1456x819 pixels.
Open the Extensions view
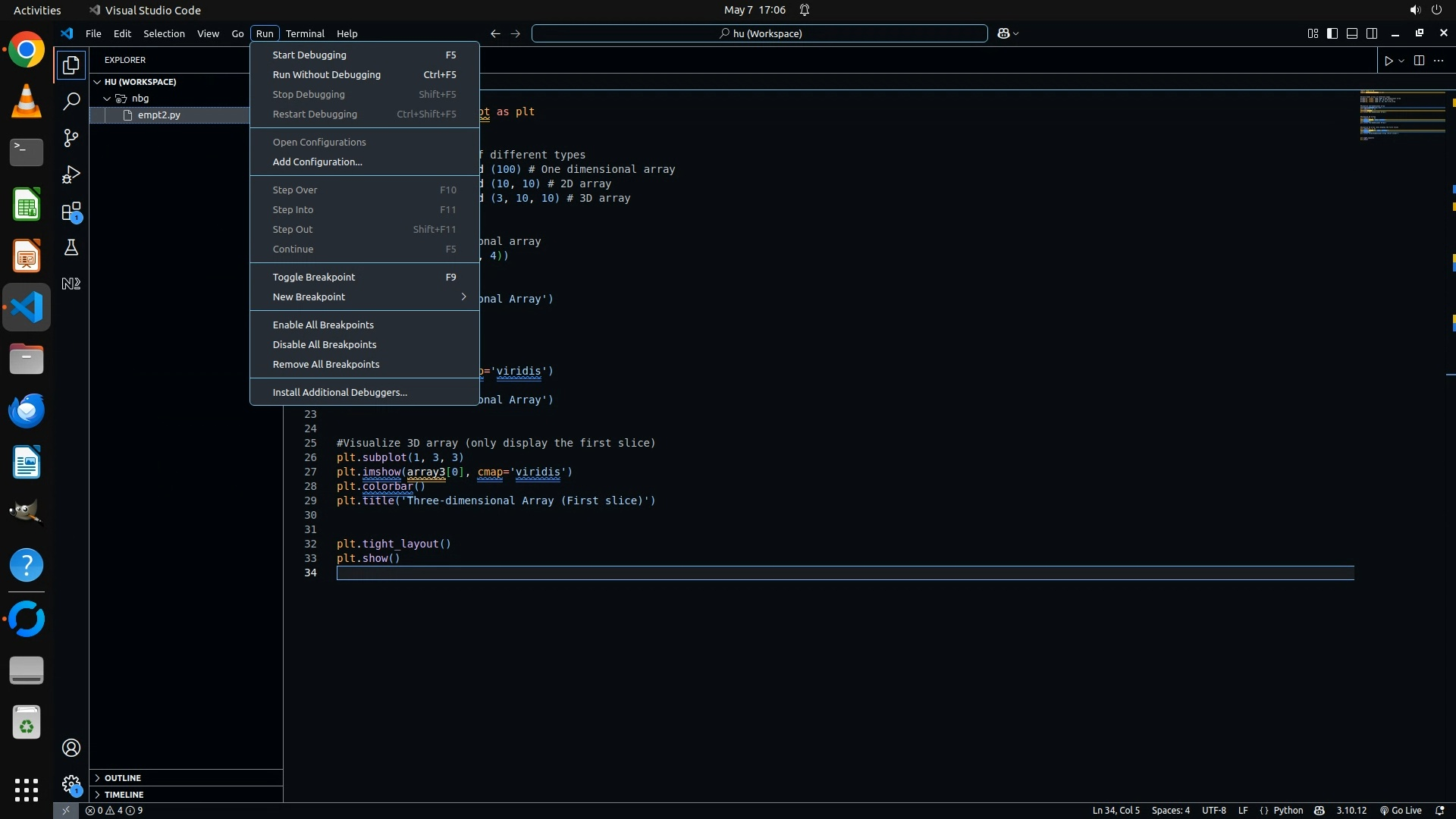pyautogui.click(x=71, y=212)
